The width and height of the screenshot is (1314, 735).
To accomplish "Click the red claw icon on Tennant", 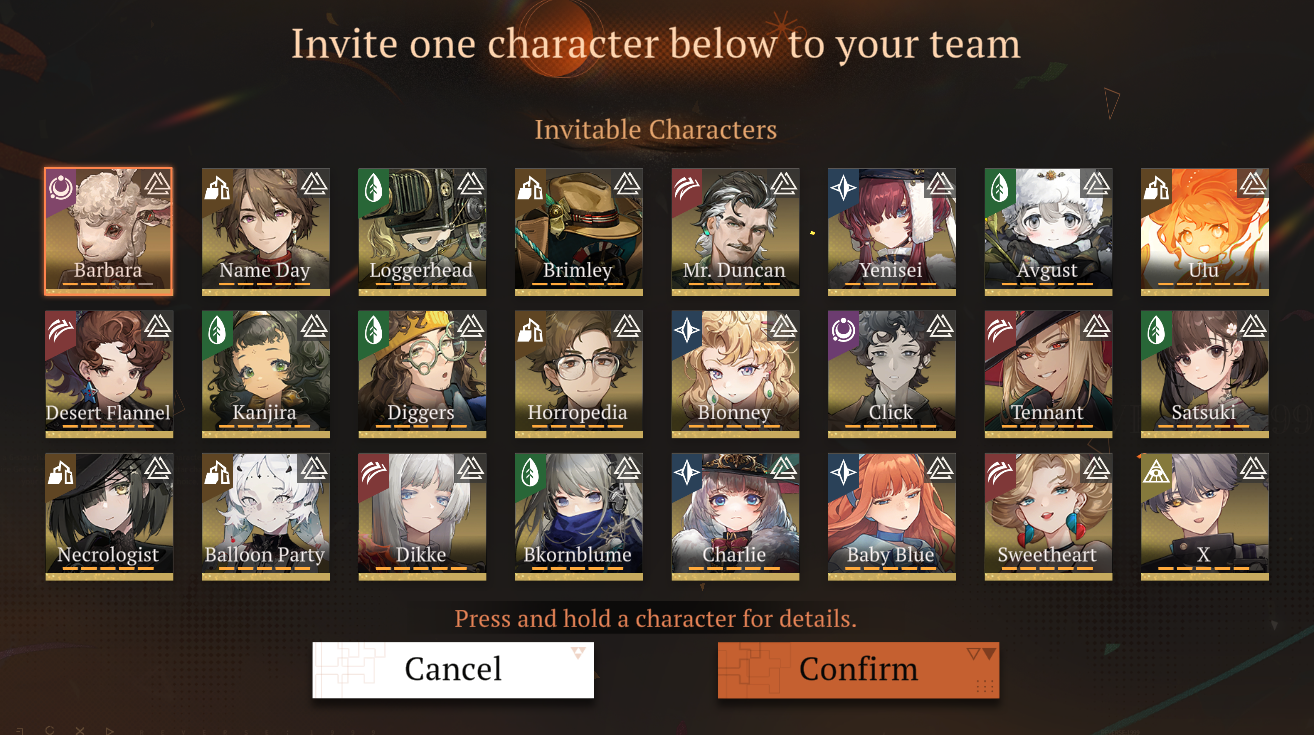I will tap(999, 329).
